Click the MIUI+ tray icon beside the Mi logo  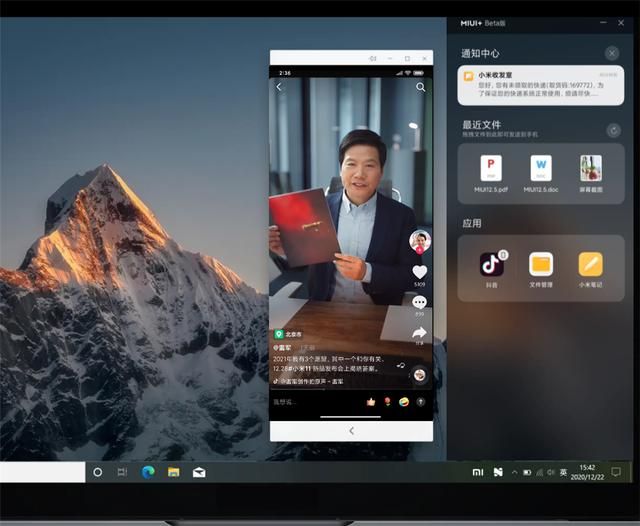coord(498,472)
